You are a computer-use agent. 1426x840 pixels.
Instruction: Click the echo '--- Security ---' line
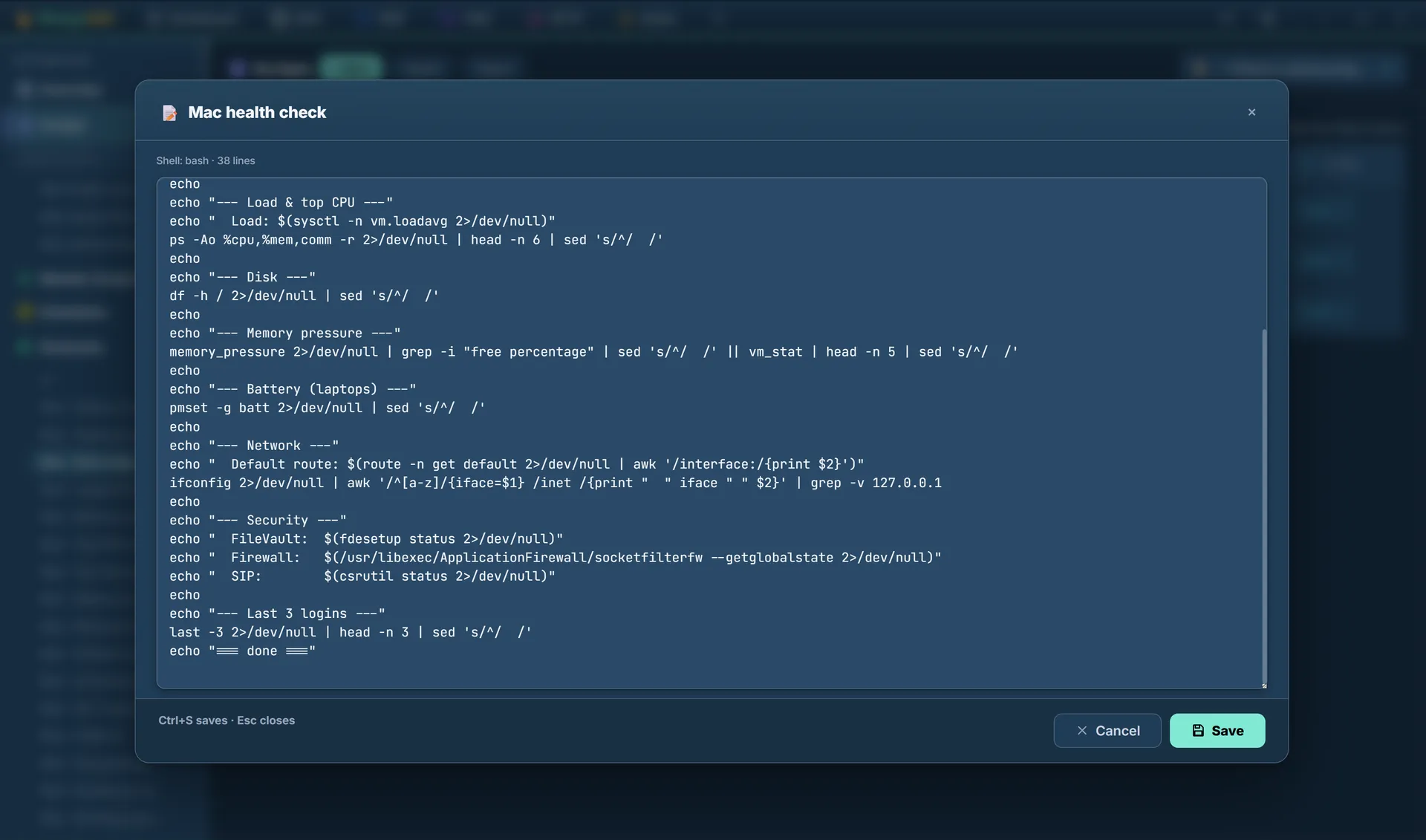coord(258,521)
